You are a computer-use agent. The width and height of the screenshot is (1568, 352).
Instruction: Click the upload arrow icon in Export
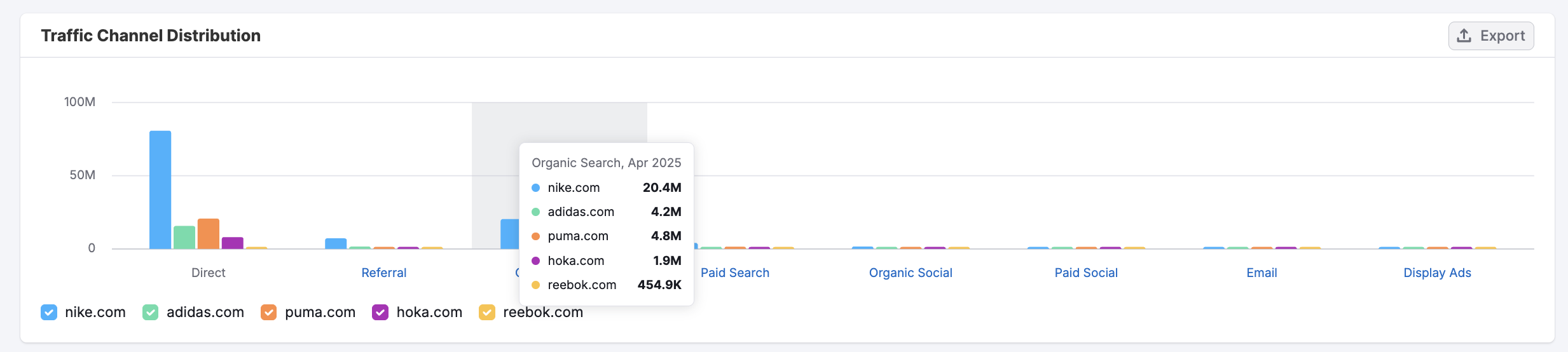click(x=1464, y=36)
